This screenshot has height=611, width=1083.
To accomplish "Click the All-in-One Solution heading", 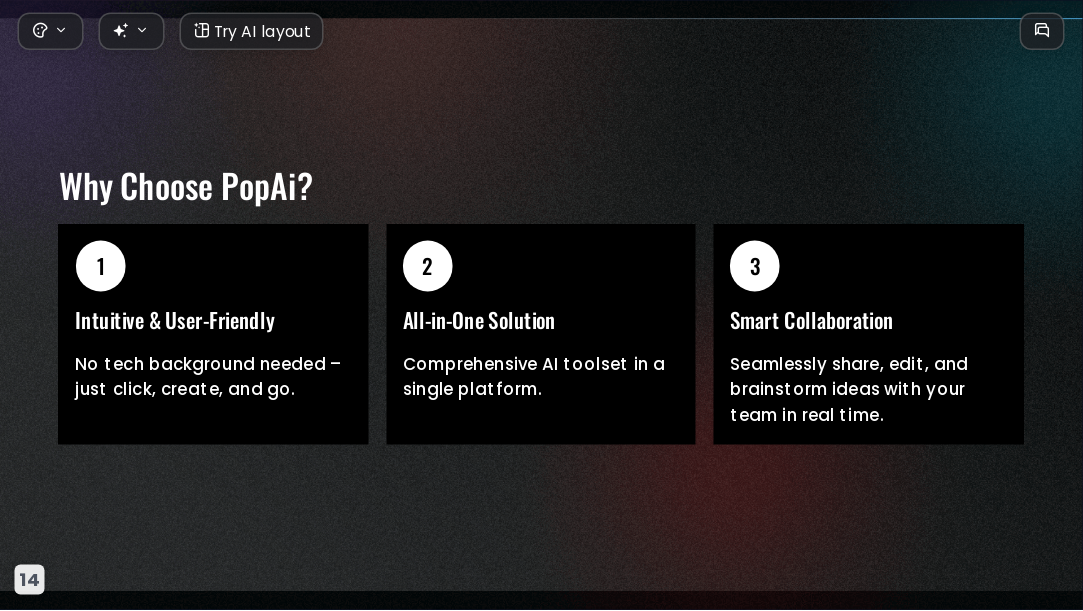I will [479, 321].
